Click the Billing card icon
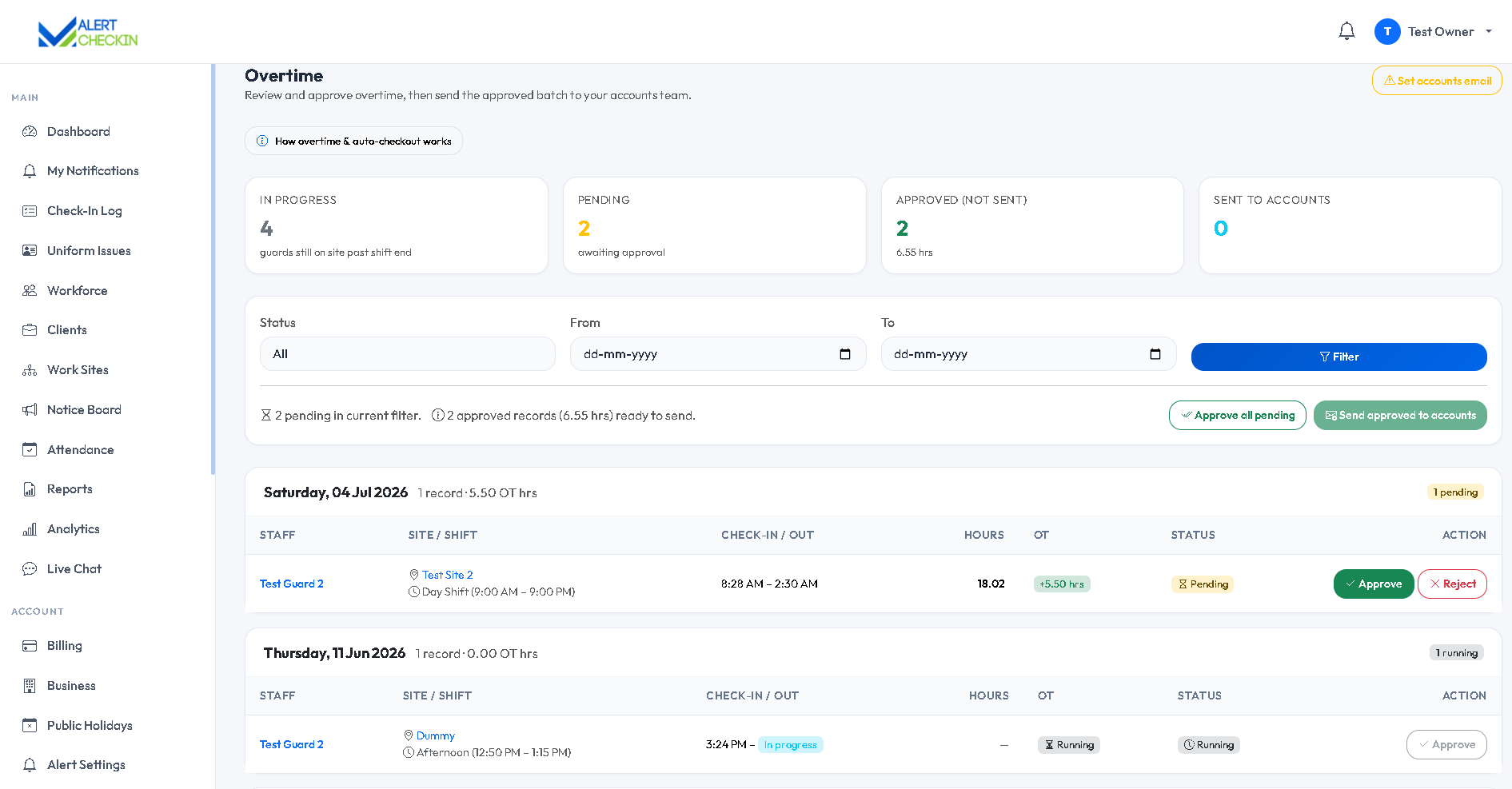 (x=30, y=646)
